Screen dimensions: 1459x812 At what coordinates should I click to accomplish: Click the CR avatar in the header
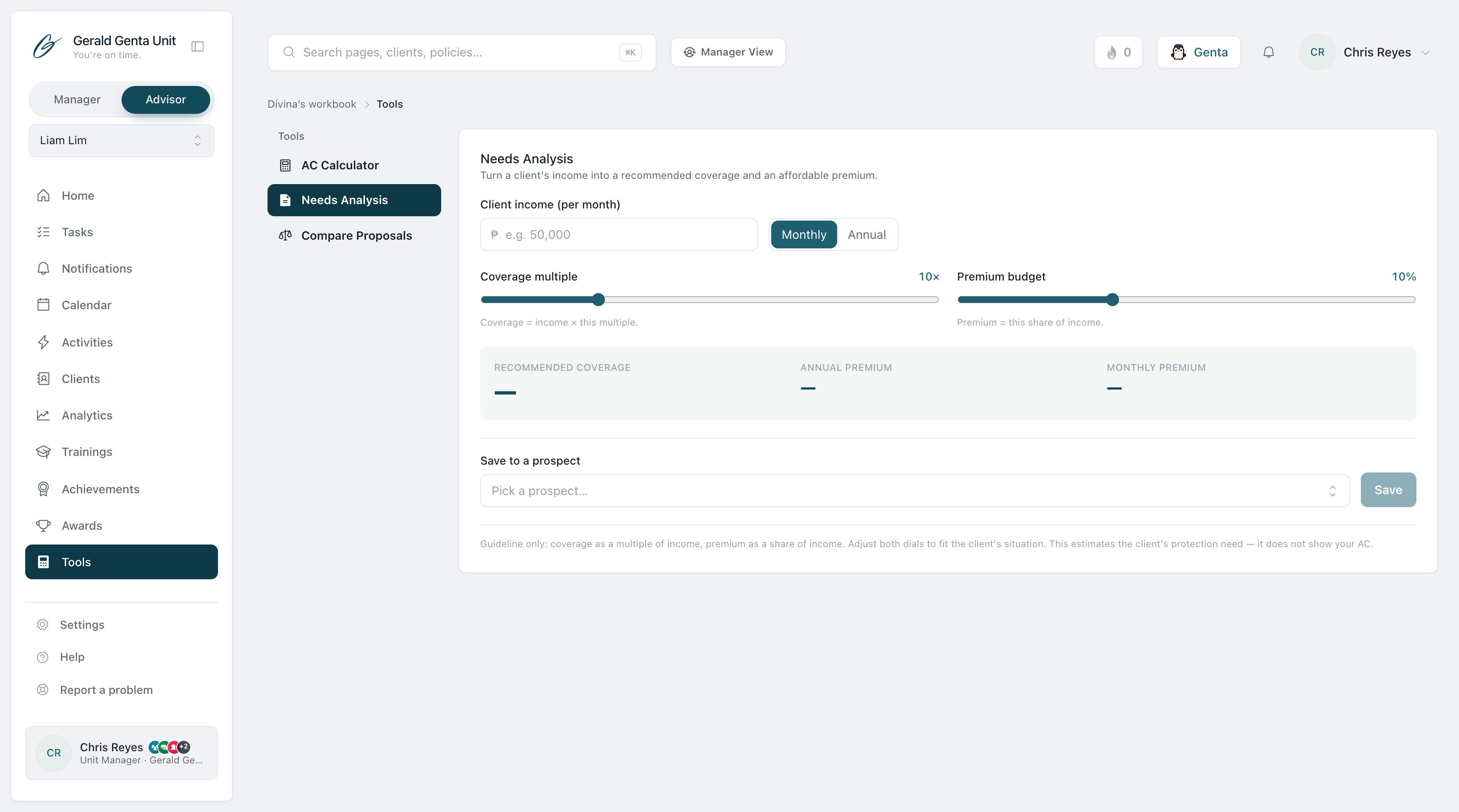point(1317,52)
